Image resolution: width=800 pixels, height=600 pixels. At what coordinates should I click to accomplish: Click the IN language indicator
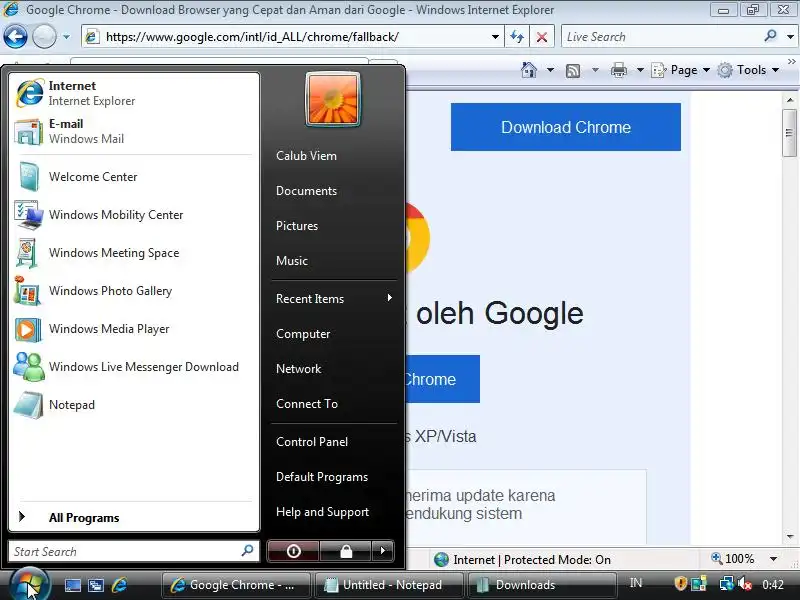[636, 583]
